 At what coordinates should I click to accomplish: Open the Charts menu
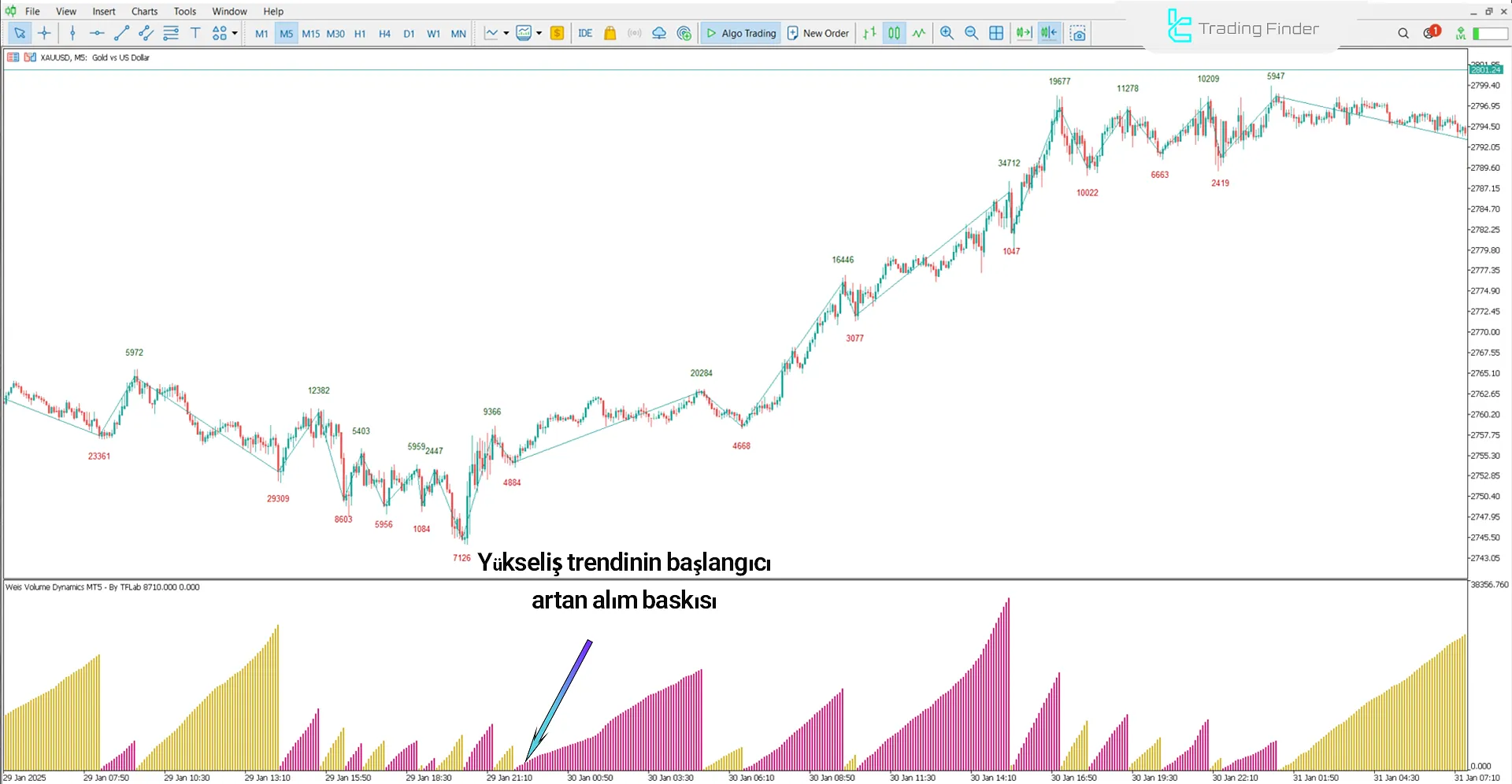[144, 11]
